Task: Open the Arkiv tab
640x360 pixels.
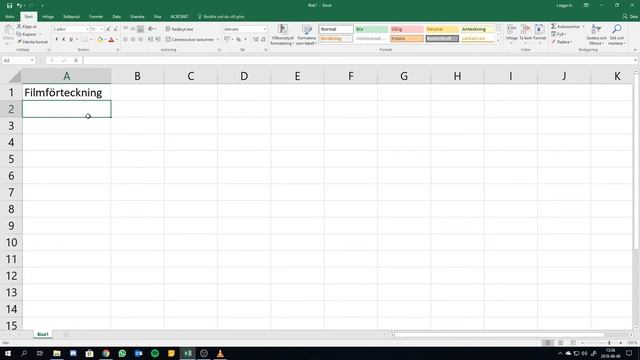Action: (x=10, y=17)
